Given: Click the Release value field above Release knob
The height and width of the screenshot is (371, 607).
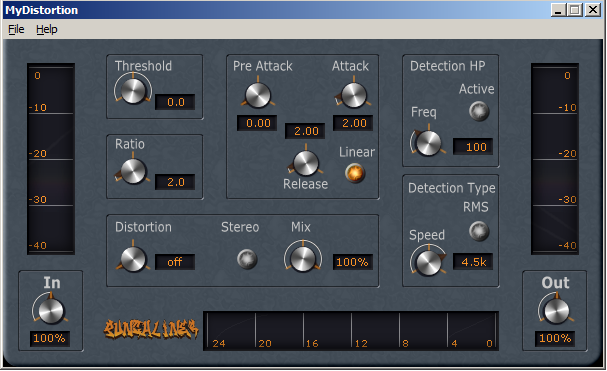Looking at the screenshot, I should pyautogui.click(x=305, y=131).
